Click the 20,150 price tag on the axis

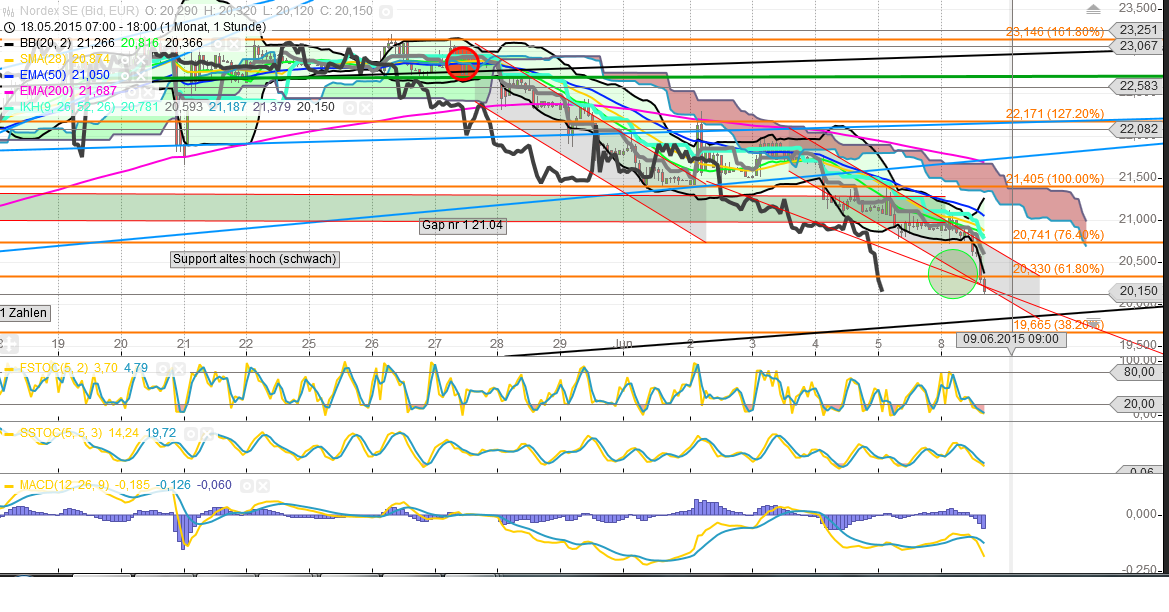coord(1139,291)
